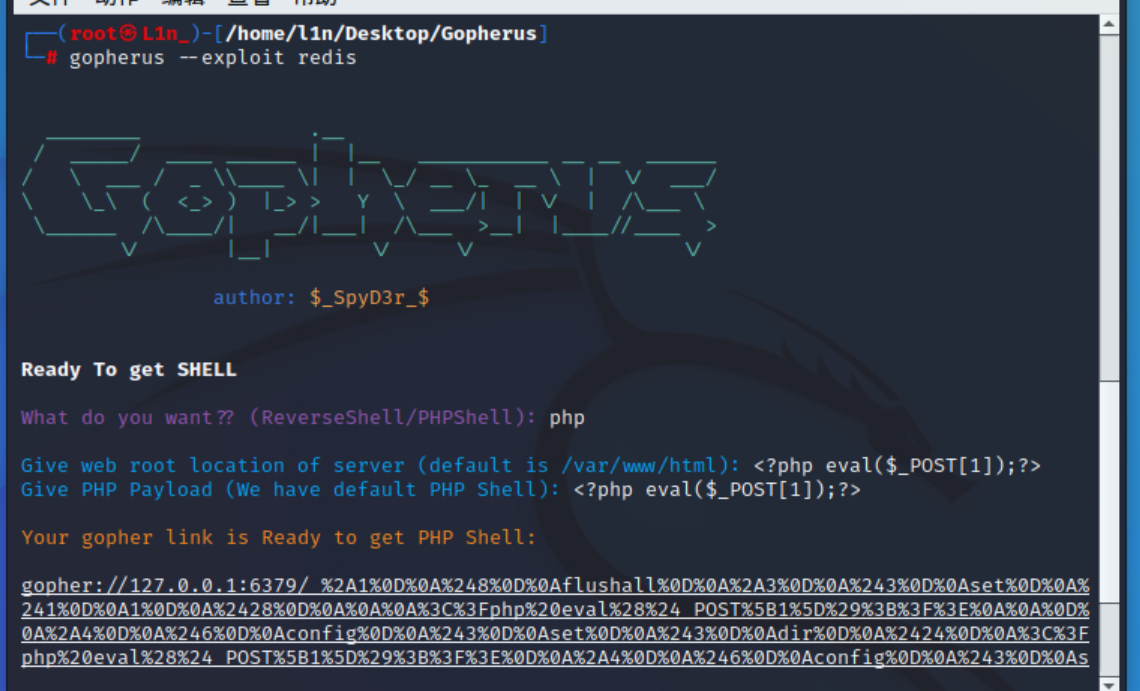
Task: Click "Your gopher link is Ready" line
Action: 278,538
